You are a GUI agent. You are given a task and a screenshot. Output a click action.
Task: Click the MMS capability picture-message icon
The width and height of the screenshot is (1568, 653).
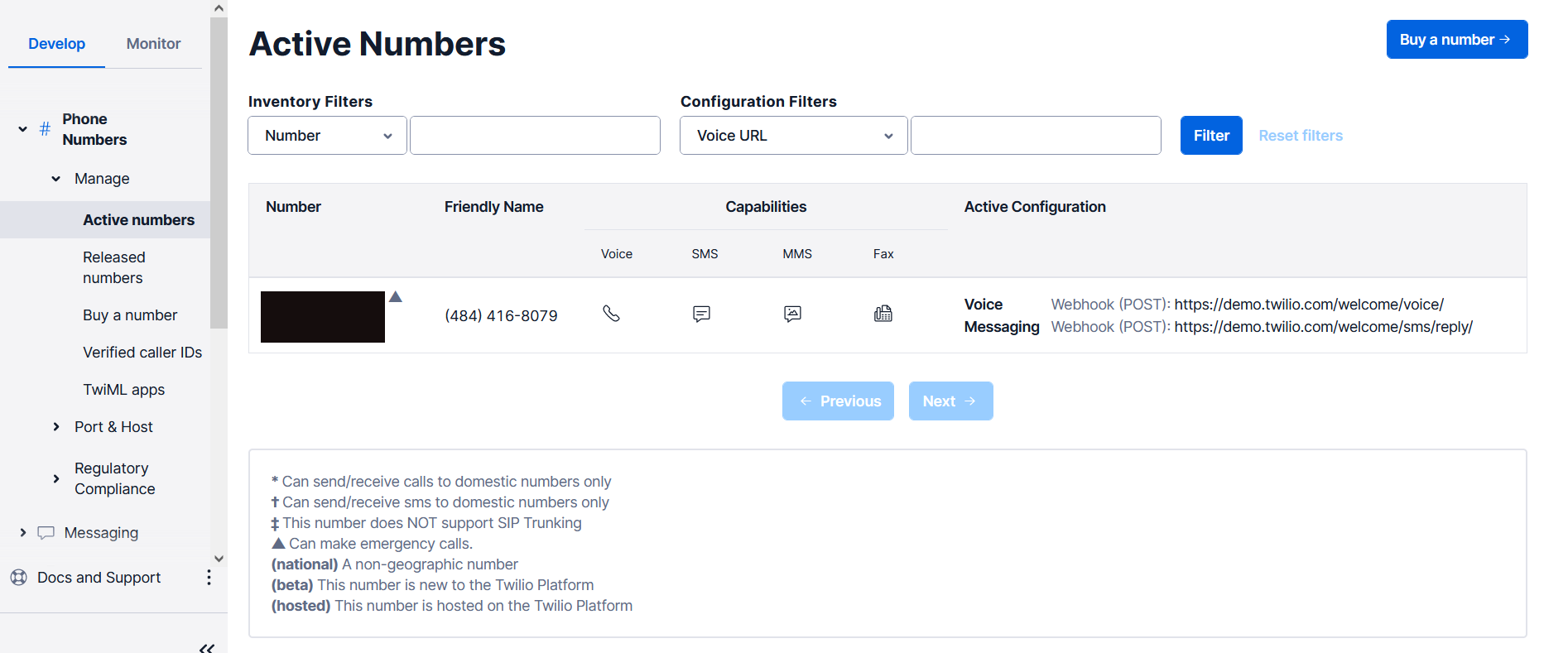coord(792,314)
